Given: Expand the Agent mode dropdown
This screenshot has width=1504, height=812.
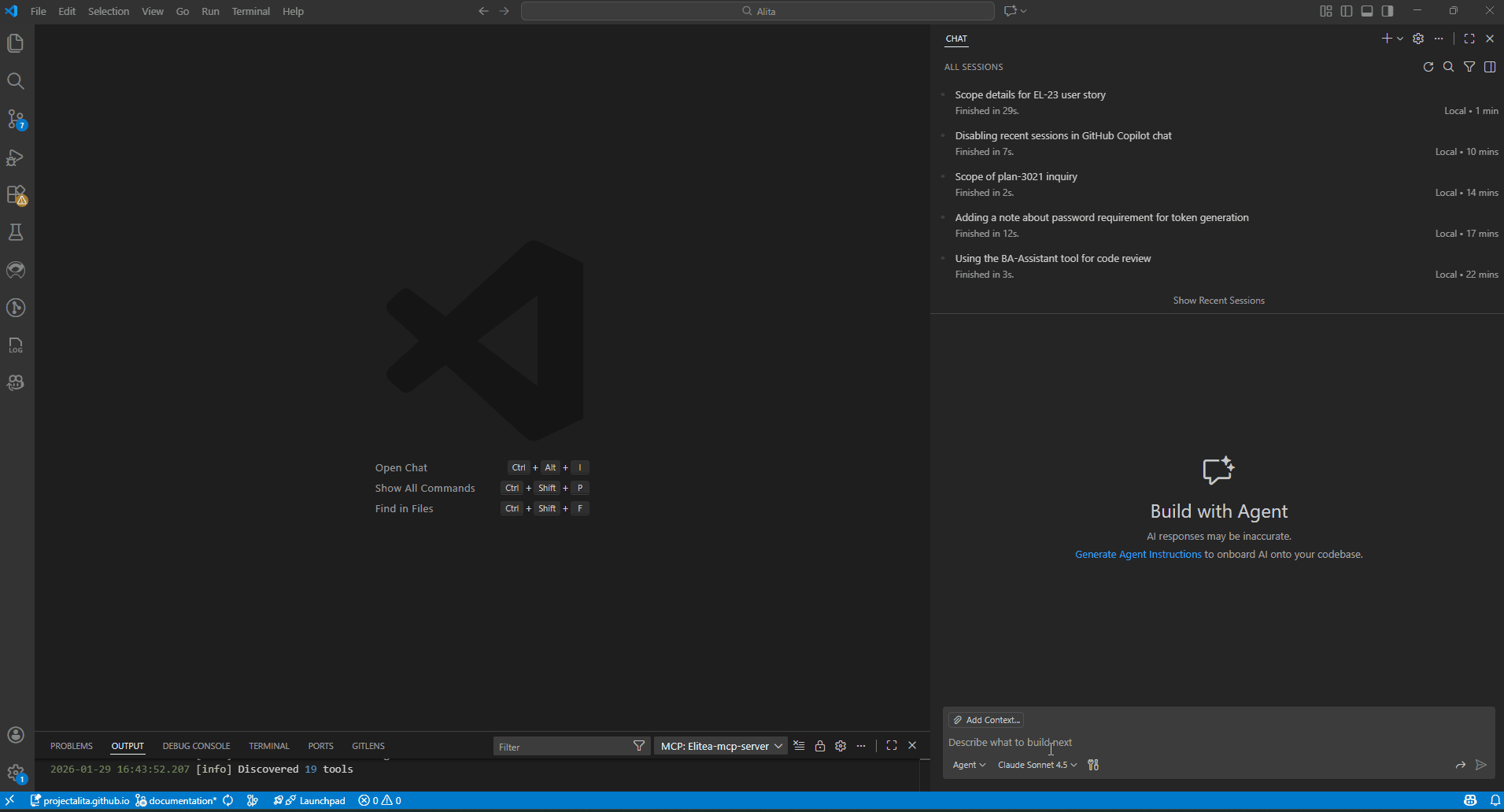Looking at the screenshot, I should (x=969, y=765).
